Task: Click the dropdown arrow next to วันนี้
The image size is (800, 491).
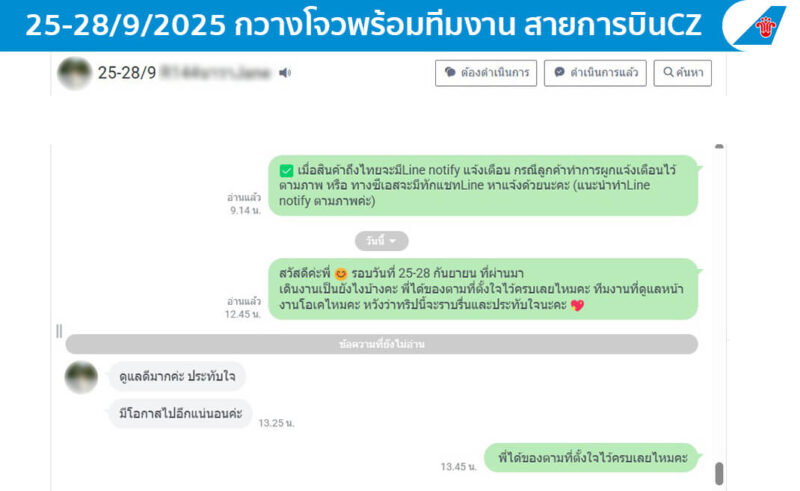Action: 392,241
